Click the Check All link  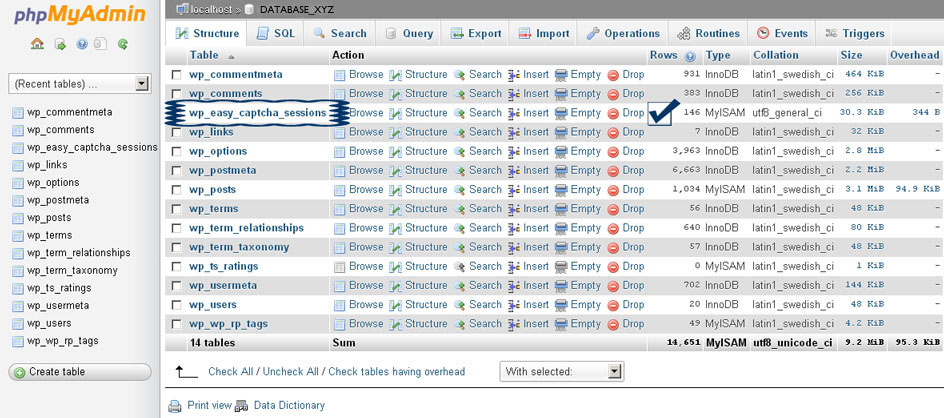(231, 372)
